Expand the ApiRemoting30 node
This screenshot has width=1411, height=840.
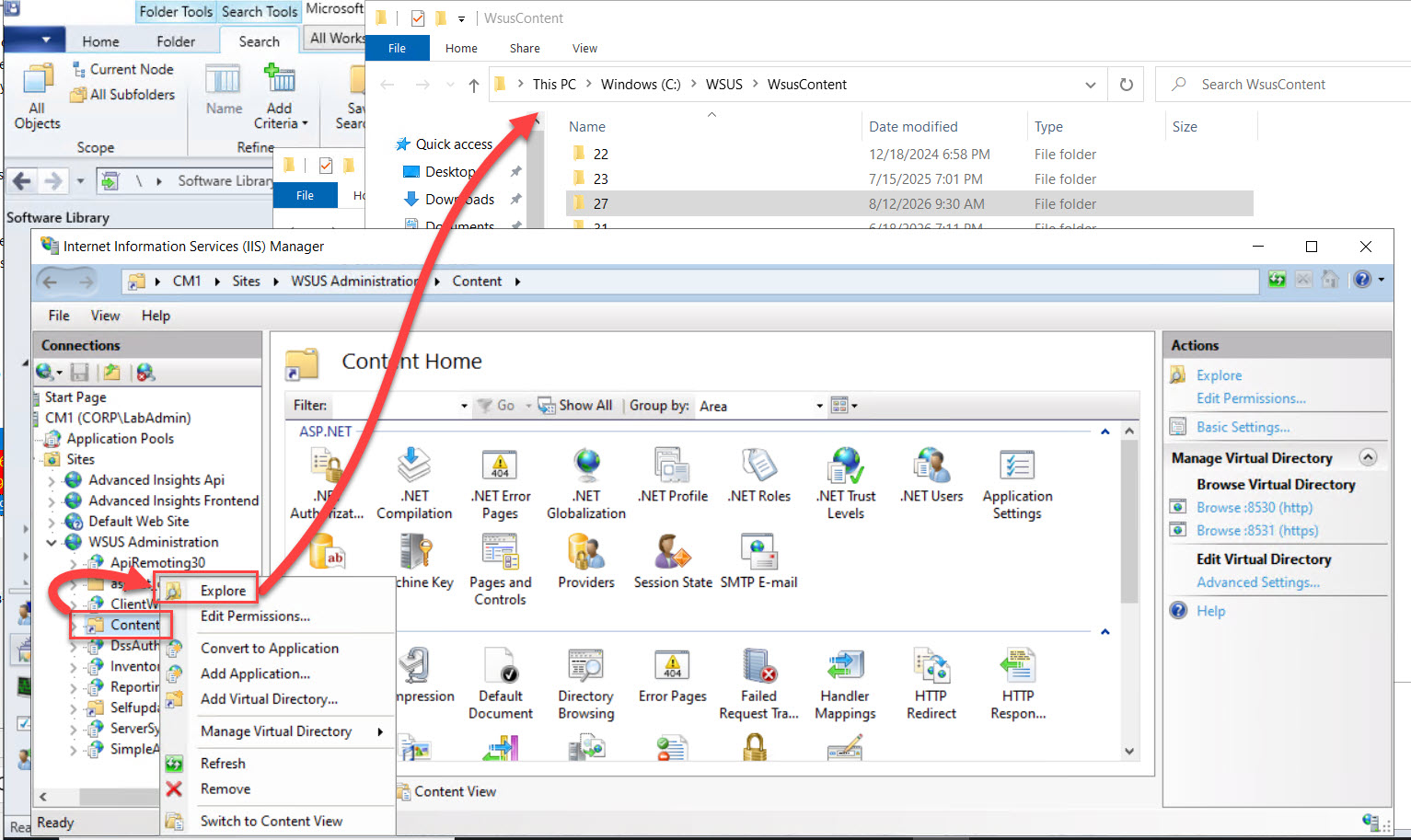point(74,563)
